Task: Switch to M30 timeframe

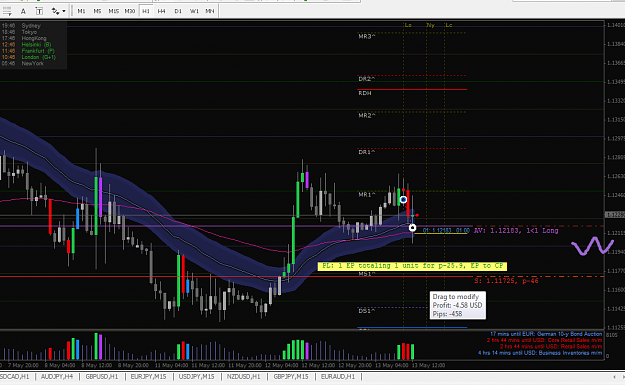Action: pos(130,11)
